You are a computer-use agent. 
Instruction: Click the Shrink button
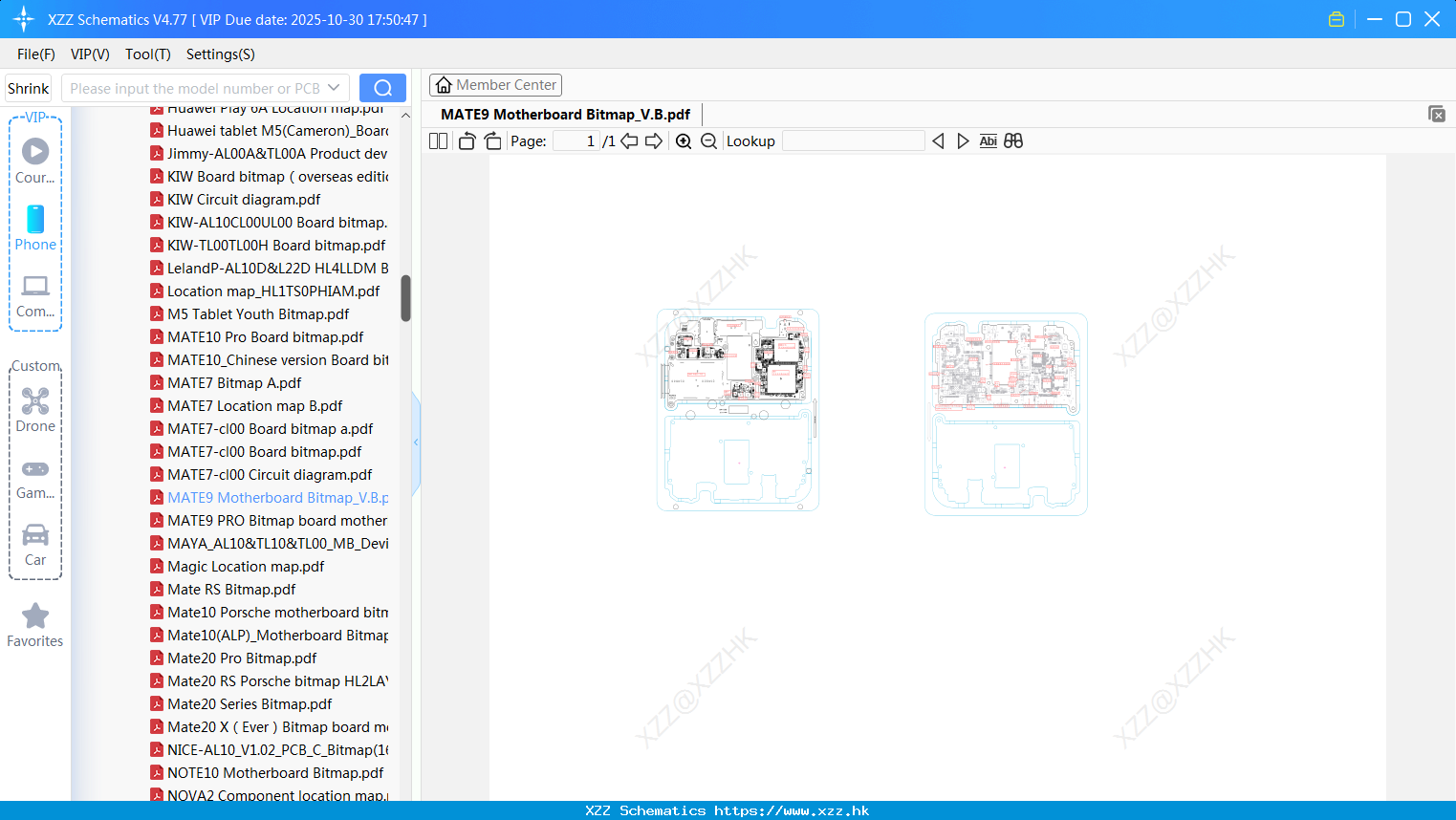tap(28, 88)
